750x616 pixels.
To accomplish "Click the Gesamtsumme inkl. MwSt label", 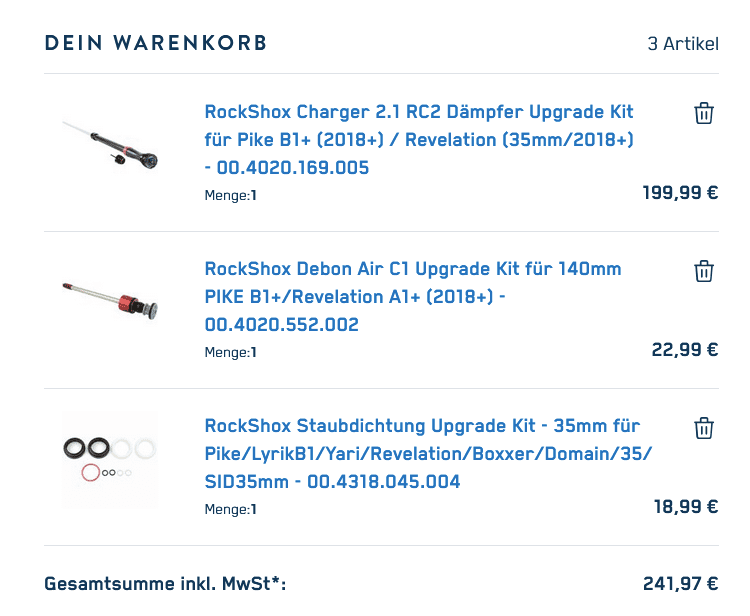I will (165, 583).
